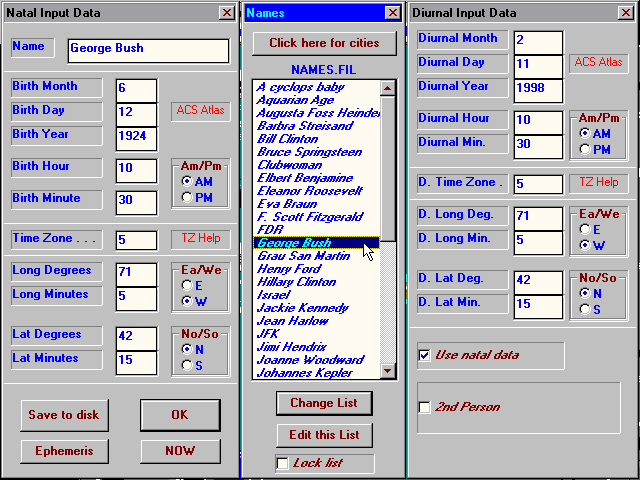Open TZ Help in Diurnal Input Data

click(599, 183)
